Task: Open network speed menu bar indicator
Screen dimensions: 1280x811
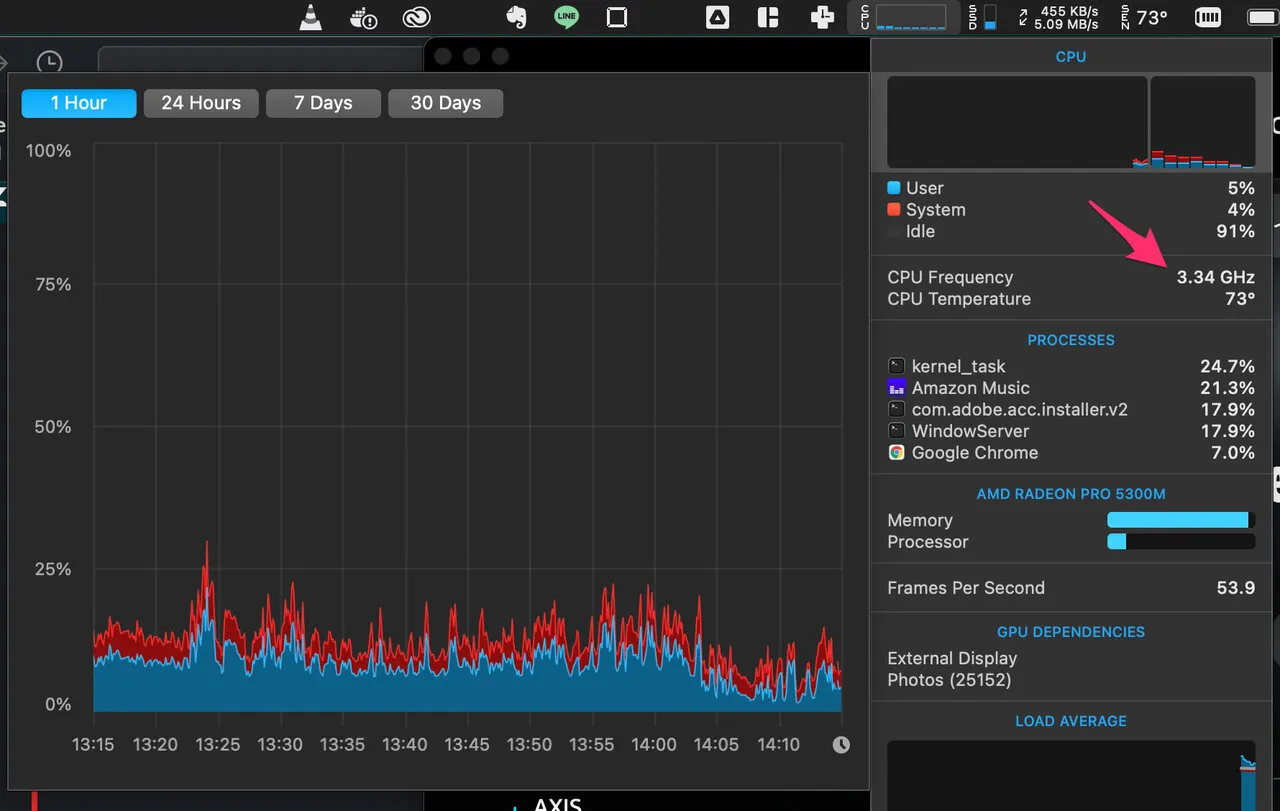Action: coord(1060,17)
